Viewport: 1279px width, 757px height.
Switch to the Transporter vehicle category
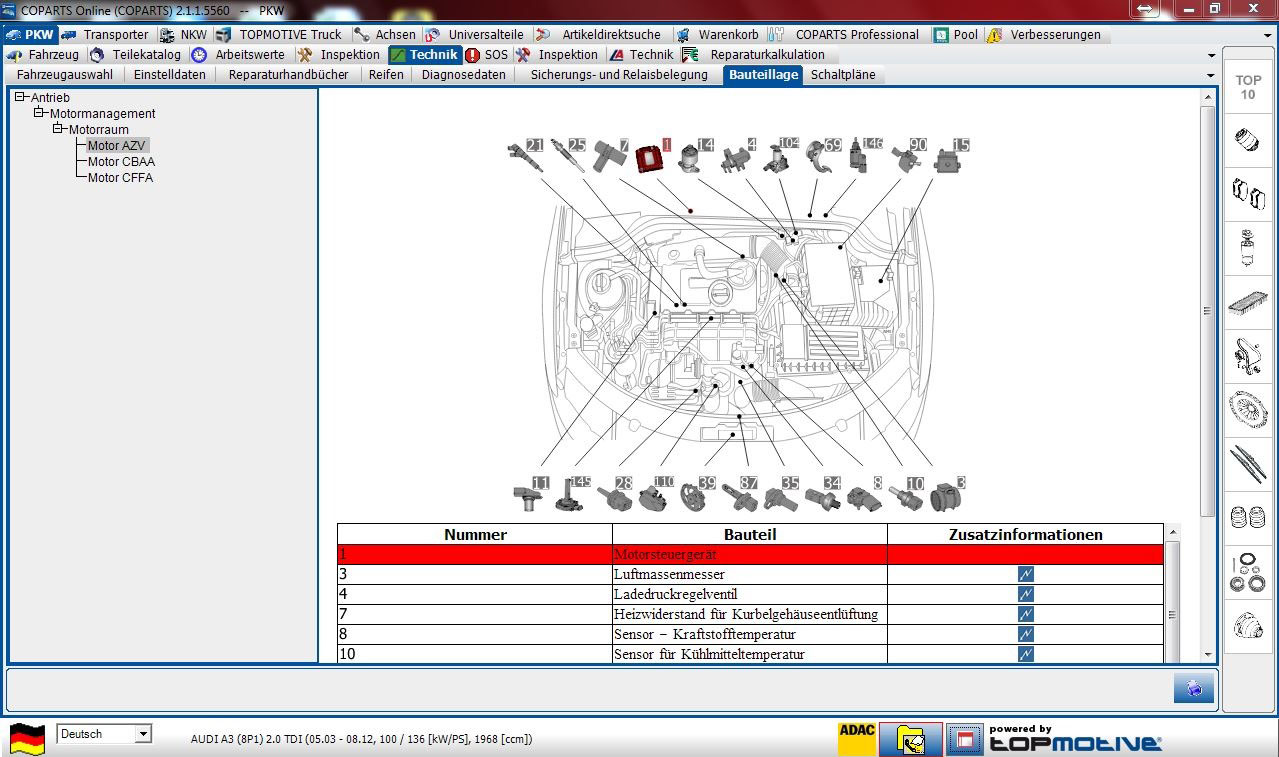[x=105, y=35]
